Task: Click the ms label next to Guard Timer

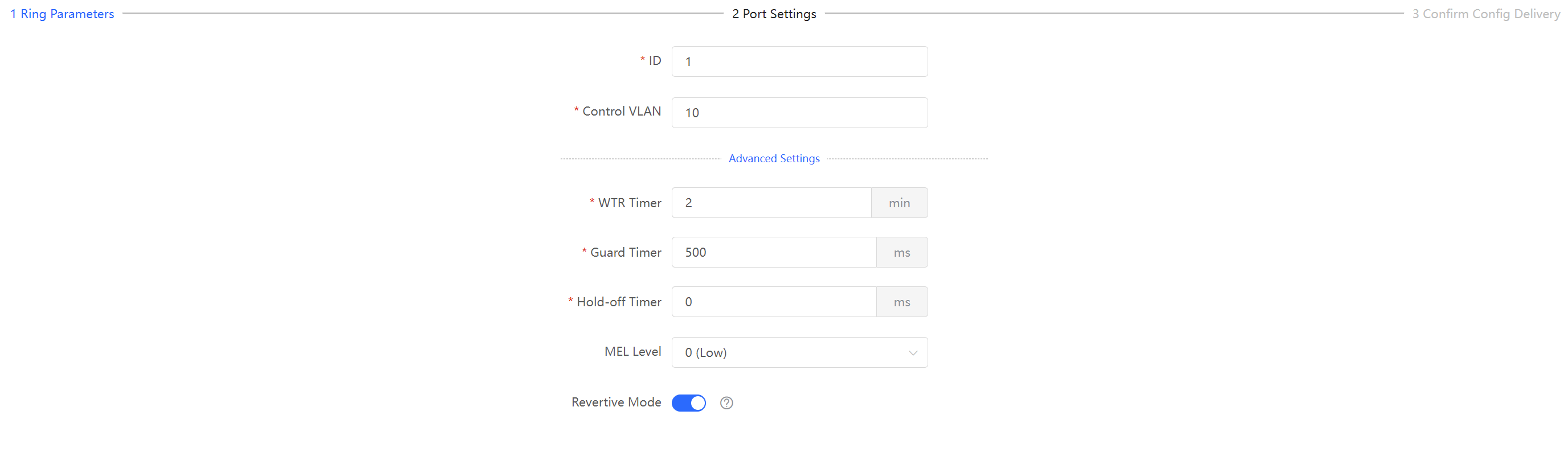Action: coord(901,252)
